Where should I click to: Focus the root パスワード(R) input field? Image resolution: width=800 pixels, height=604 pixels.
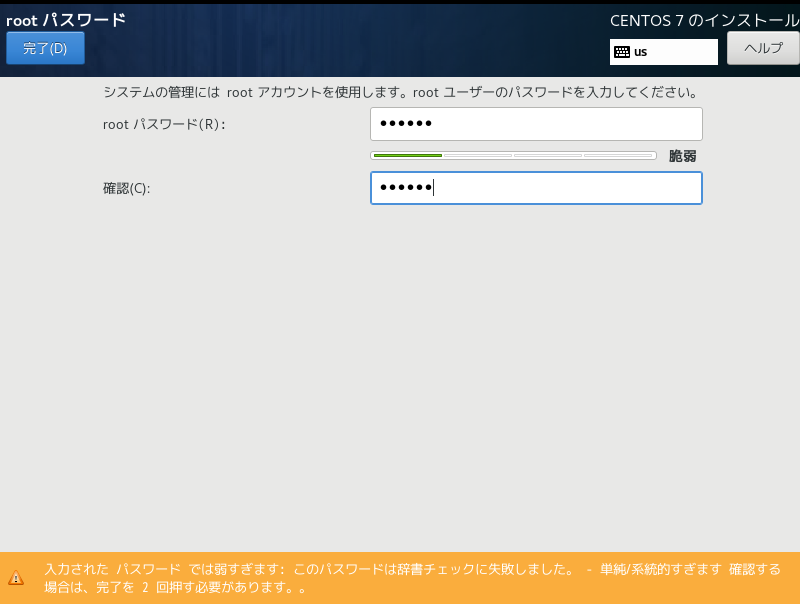pyautogui.click(x=536, y=124)
